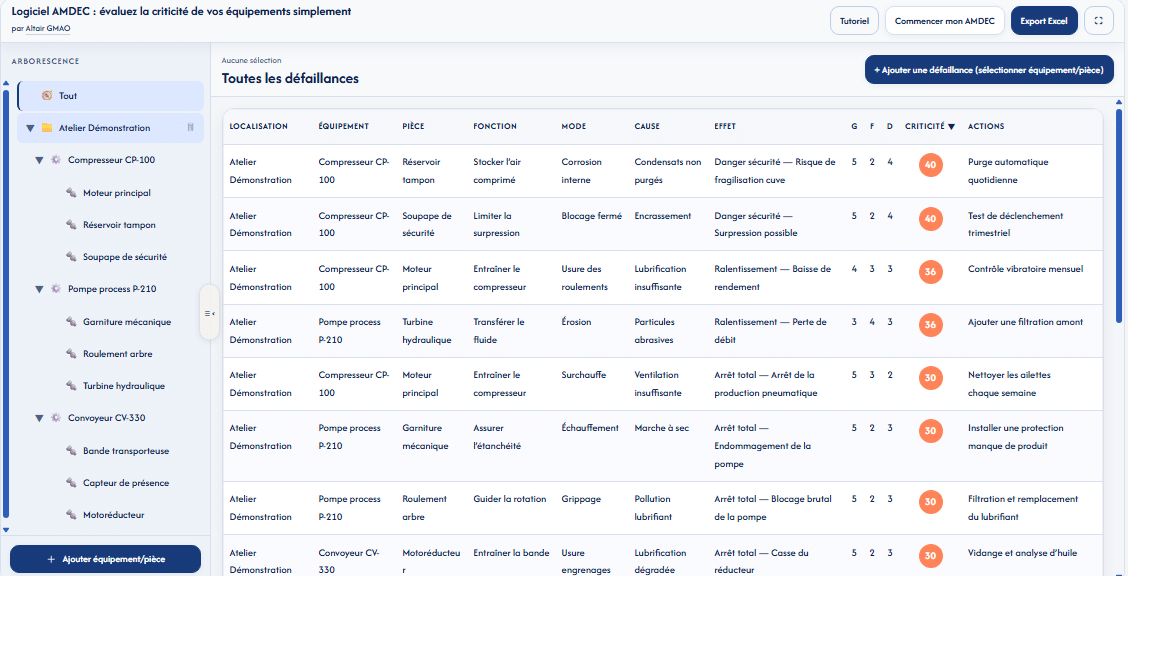The image size is (1152, 648).
Task: Collapse the Convoyeur CV-330 node
Action: click(40, 418)
